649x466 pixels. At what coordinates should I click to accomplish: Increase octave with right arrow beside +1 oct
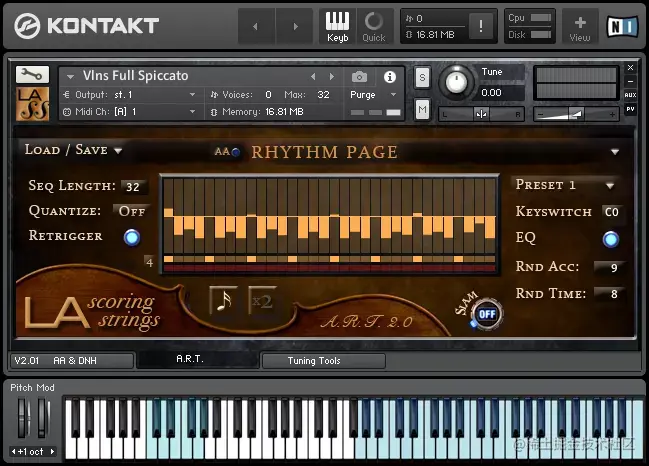coord(52,452)
